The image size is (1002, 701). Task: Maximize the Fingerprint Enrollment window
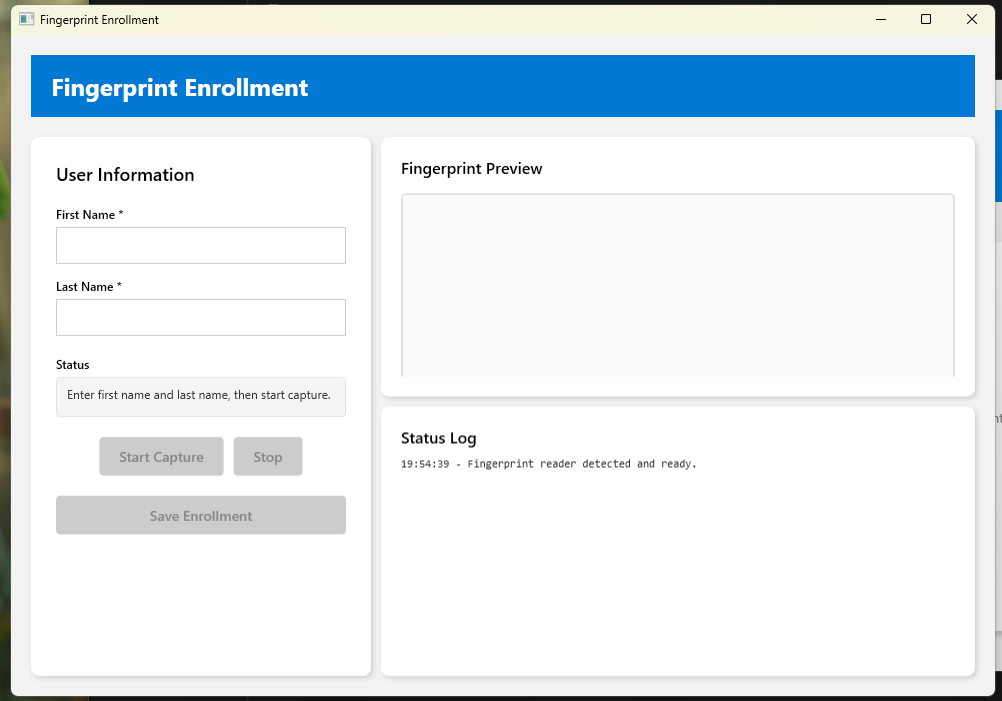click(x=926, y=19)
